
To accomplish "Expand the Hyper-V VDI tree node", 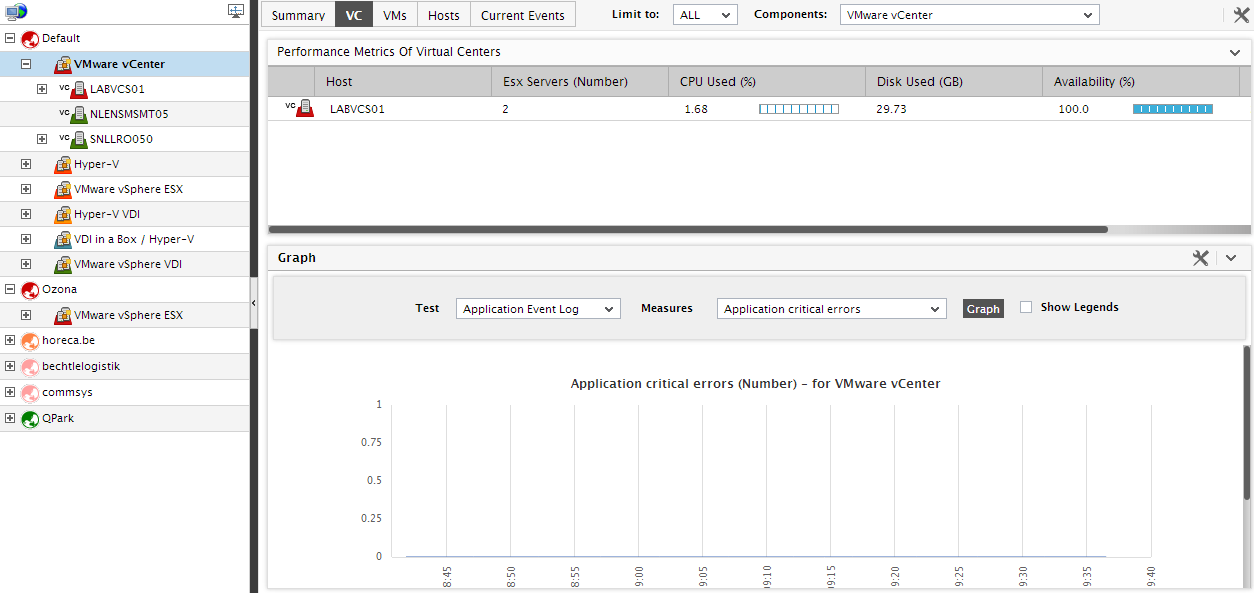I will [26, 214].
